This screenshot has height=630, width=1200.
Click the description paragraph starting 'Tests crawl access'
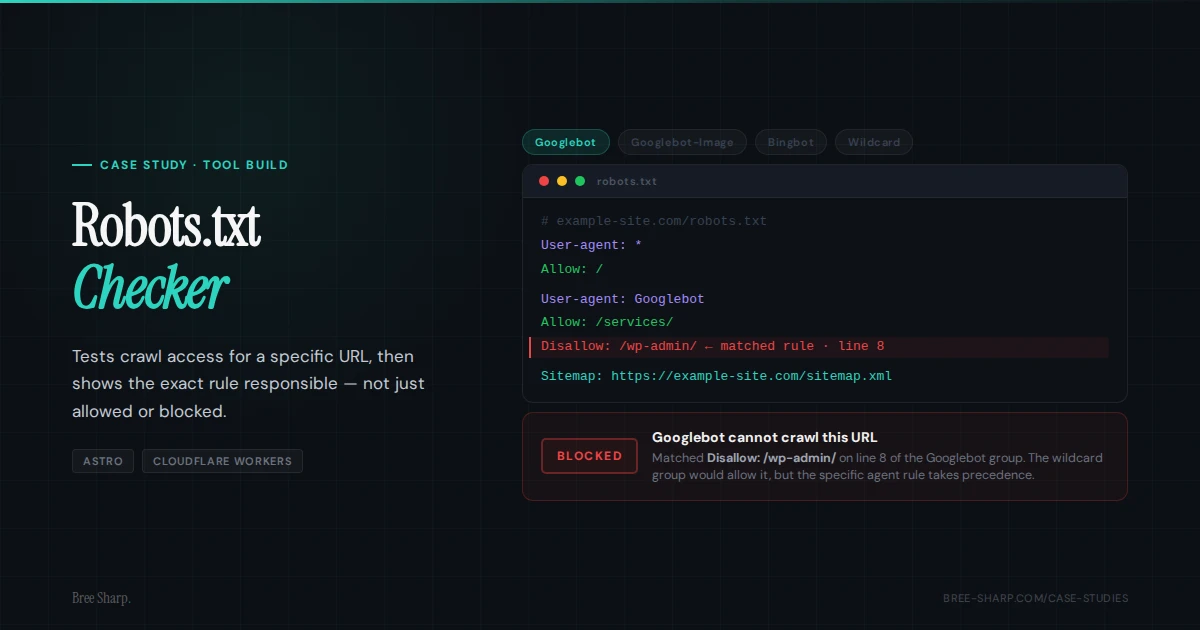[248, 384]
